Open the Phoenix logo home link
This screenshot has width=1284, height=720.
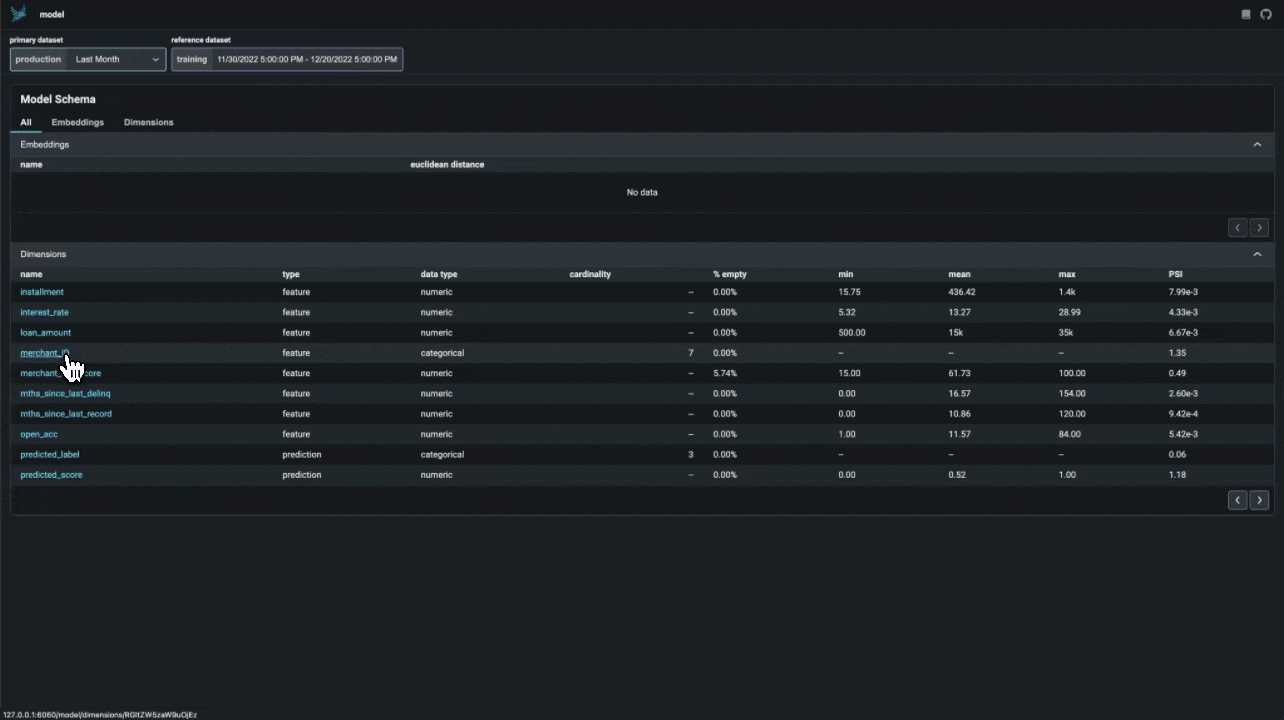[x=19, y=14]
